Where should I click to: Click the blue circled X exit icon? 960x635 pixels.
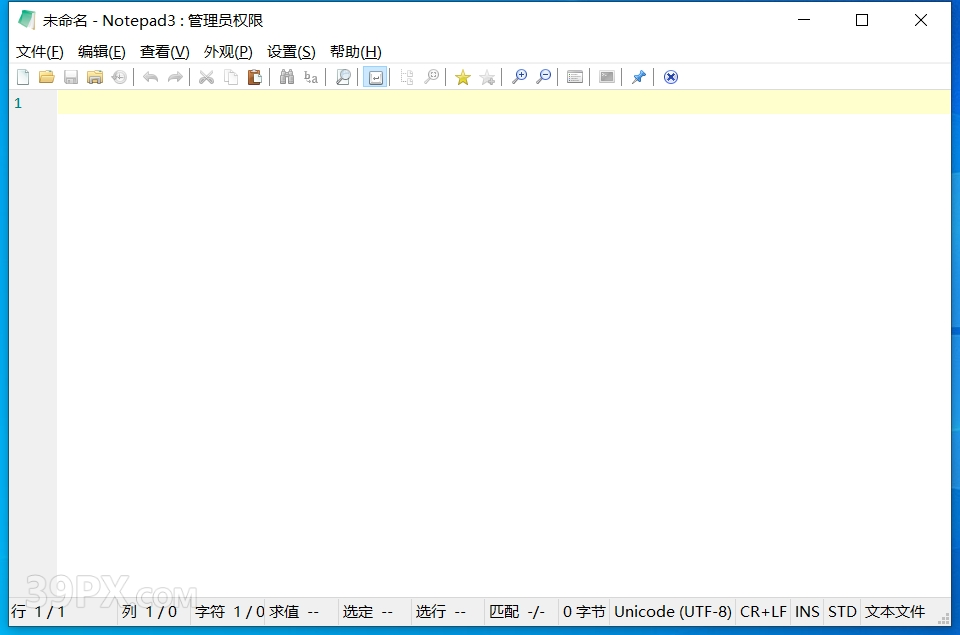(x=671, y=77)
